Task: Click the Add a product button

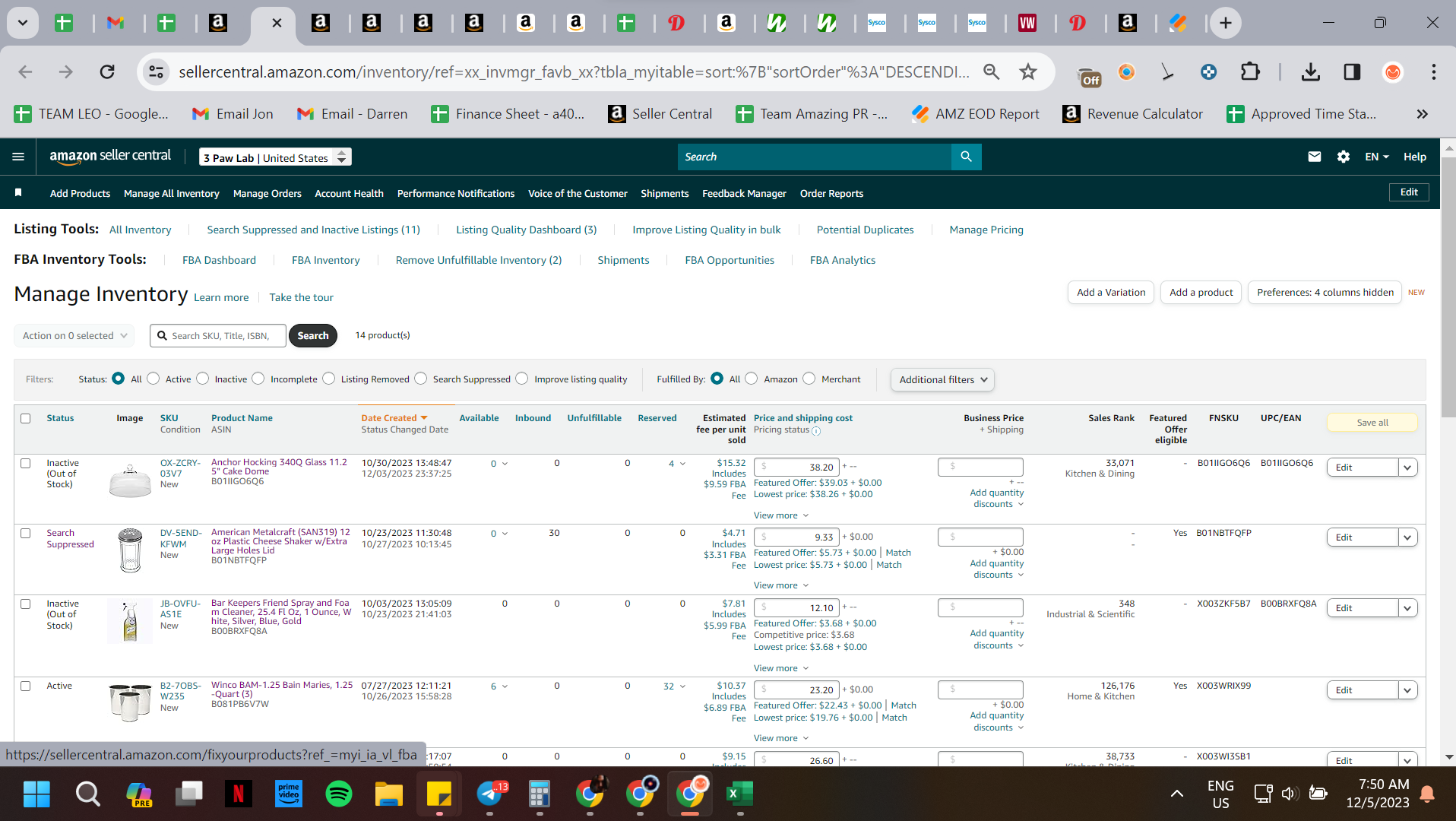Action: point(1201,292)
